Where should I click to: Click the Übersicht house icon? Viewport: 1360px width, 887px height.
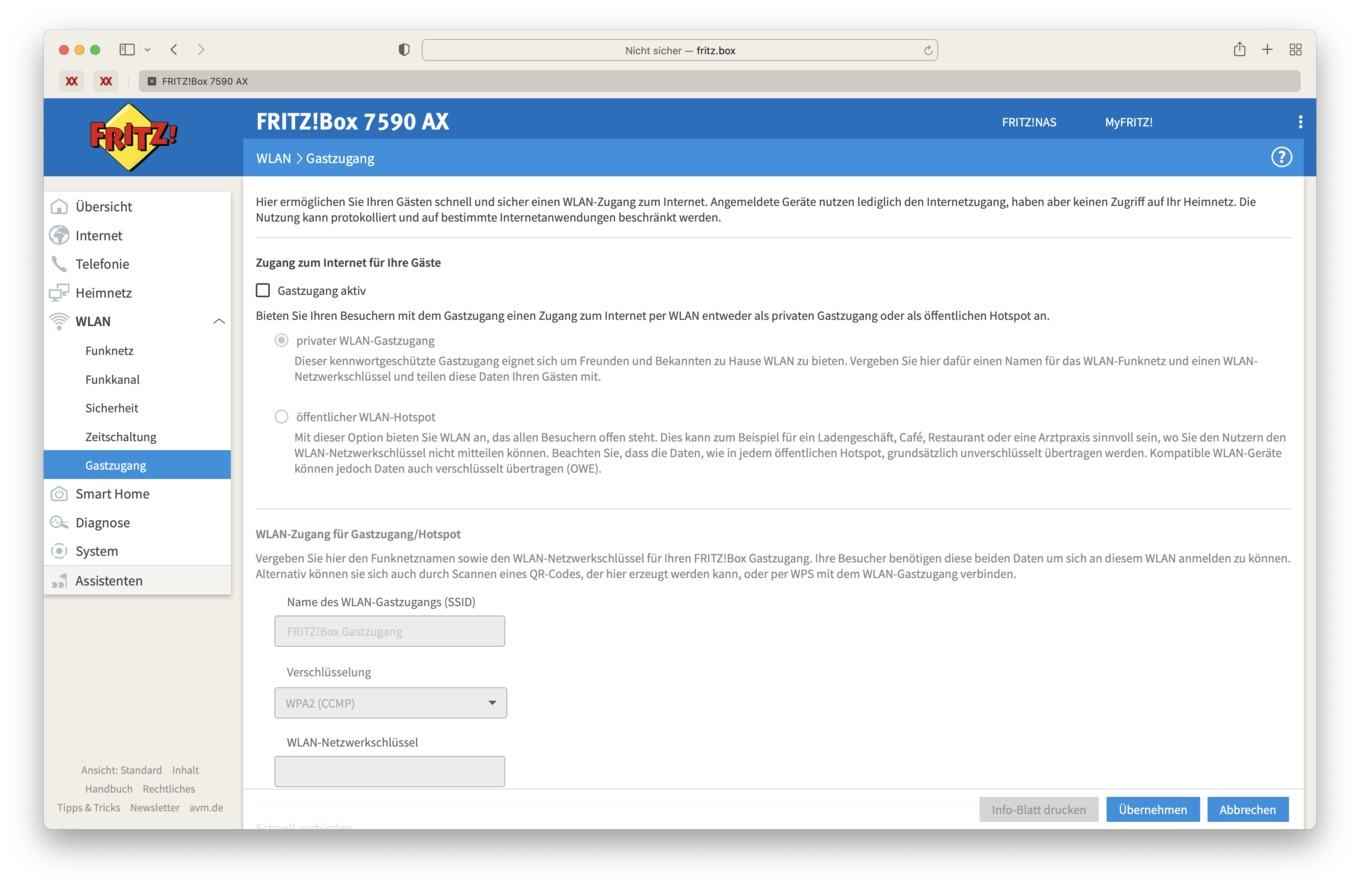pos(59,207)
